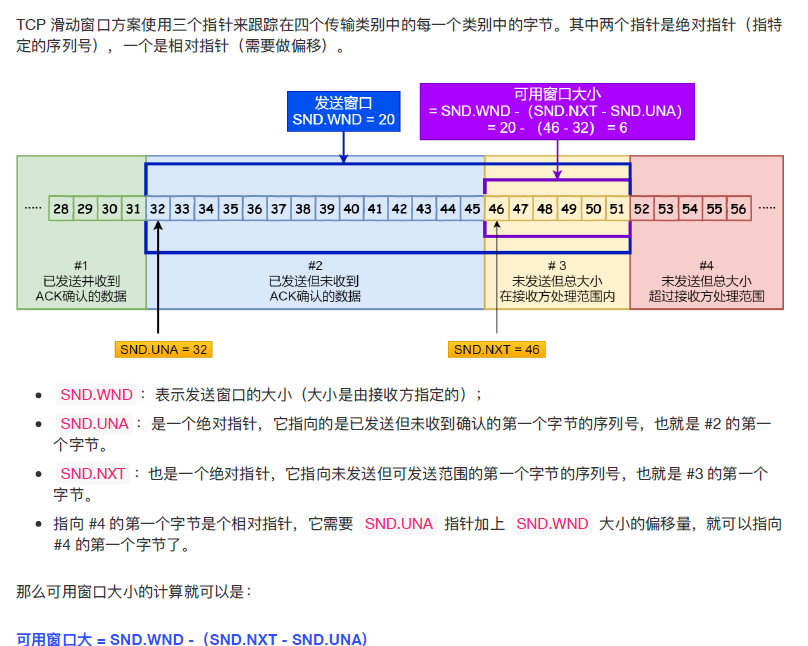Click byte cell 42 in the diagram
The image size is (808, 646).
pos(400,209)
